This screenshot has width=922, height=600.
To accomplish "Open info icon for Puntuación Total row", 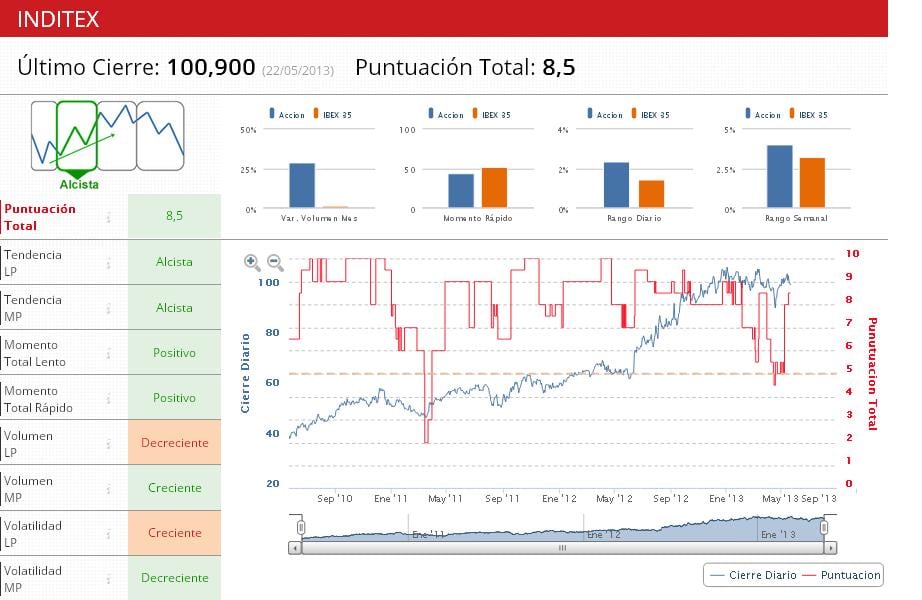I will 109,218.
